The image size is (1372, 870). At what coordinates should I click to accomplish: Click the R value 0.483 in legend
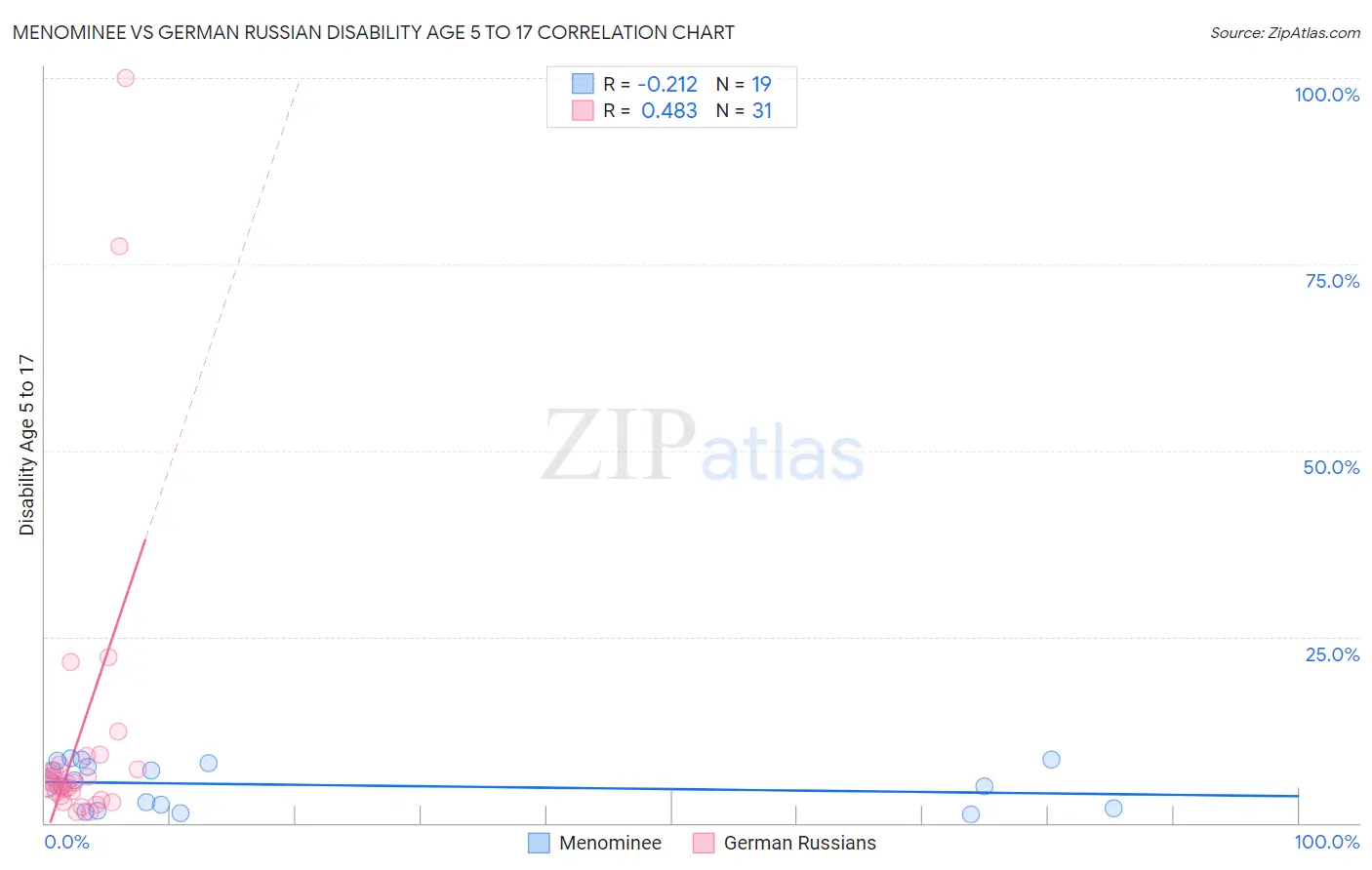669,110
